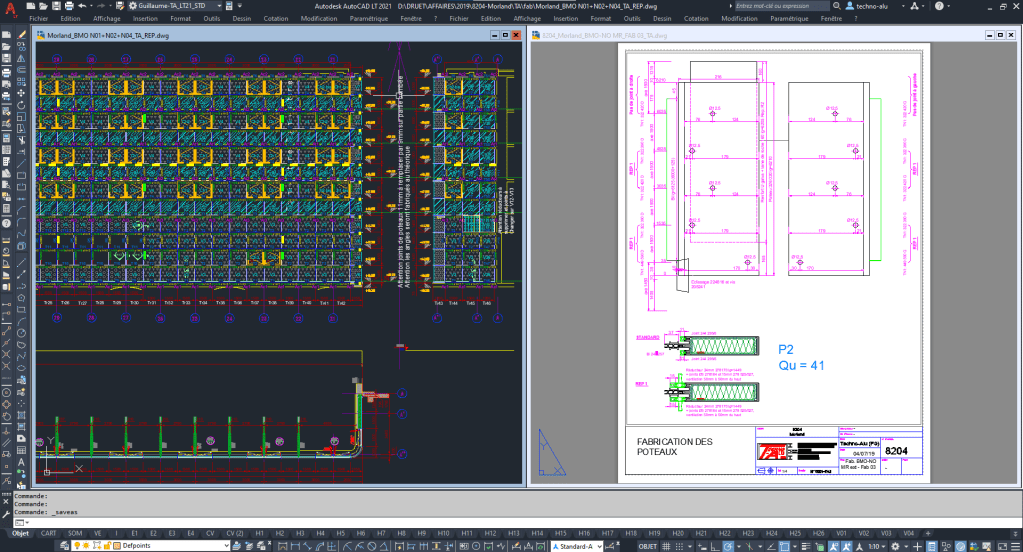Open the Cotation menu
1023x552 pixels.
coord(275,18)
